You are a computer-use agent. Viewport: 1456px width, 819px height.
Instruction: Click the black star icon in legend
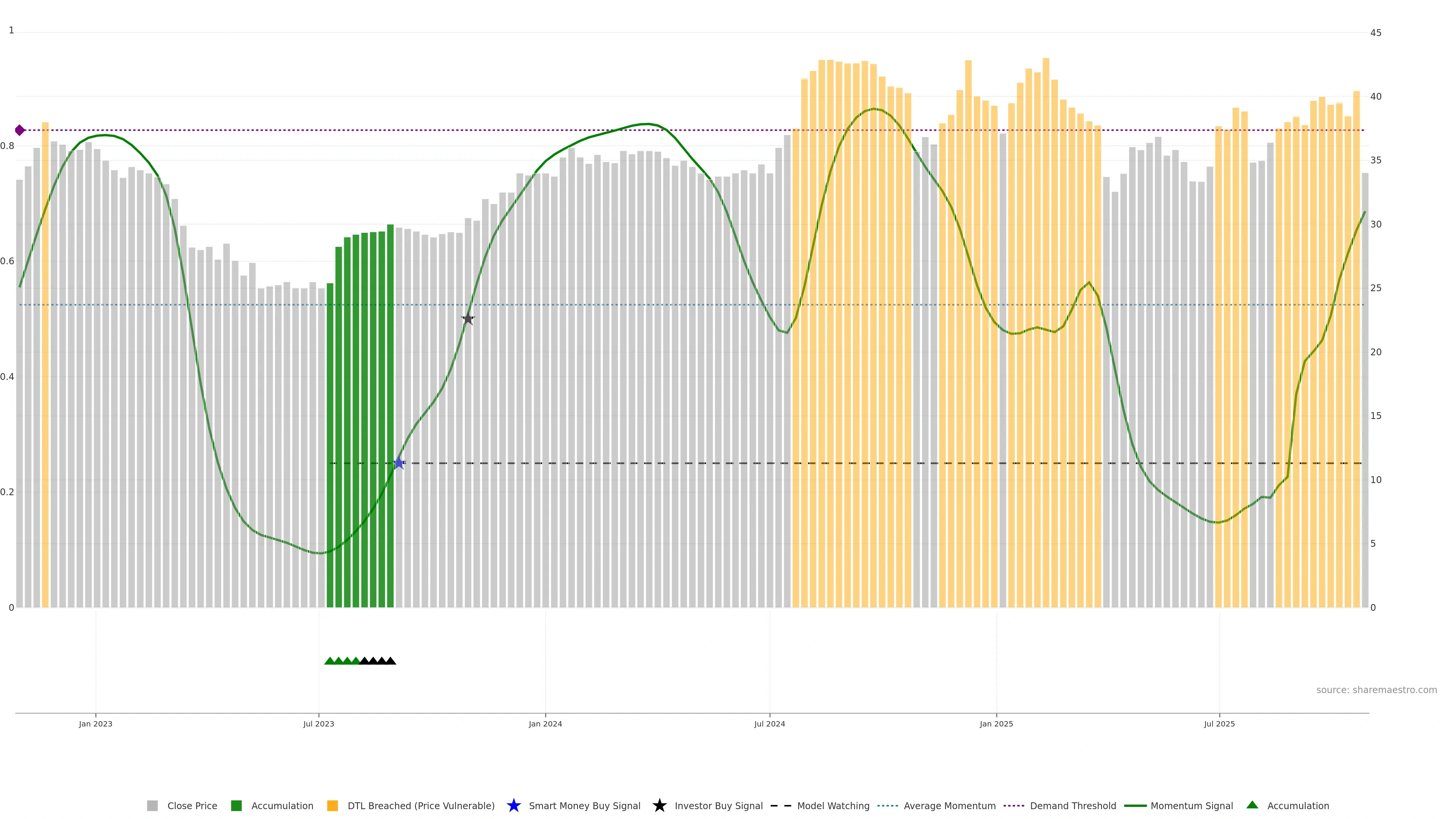(x=659, y=805)
